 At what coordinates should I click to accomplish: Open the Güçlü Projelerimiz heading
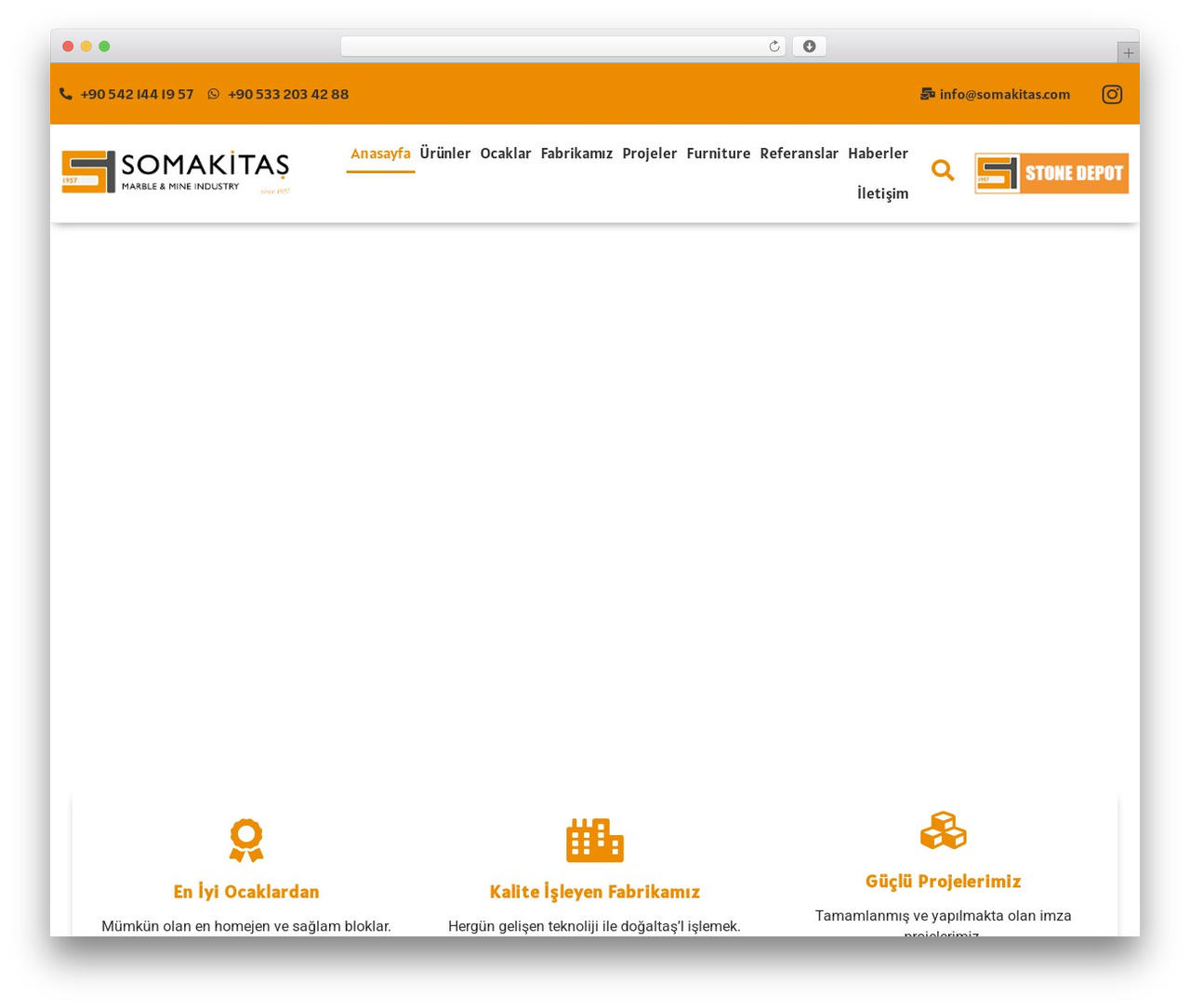click(x=943, y=882)
